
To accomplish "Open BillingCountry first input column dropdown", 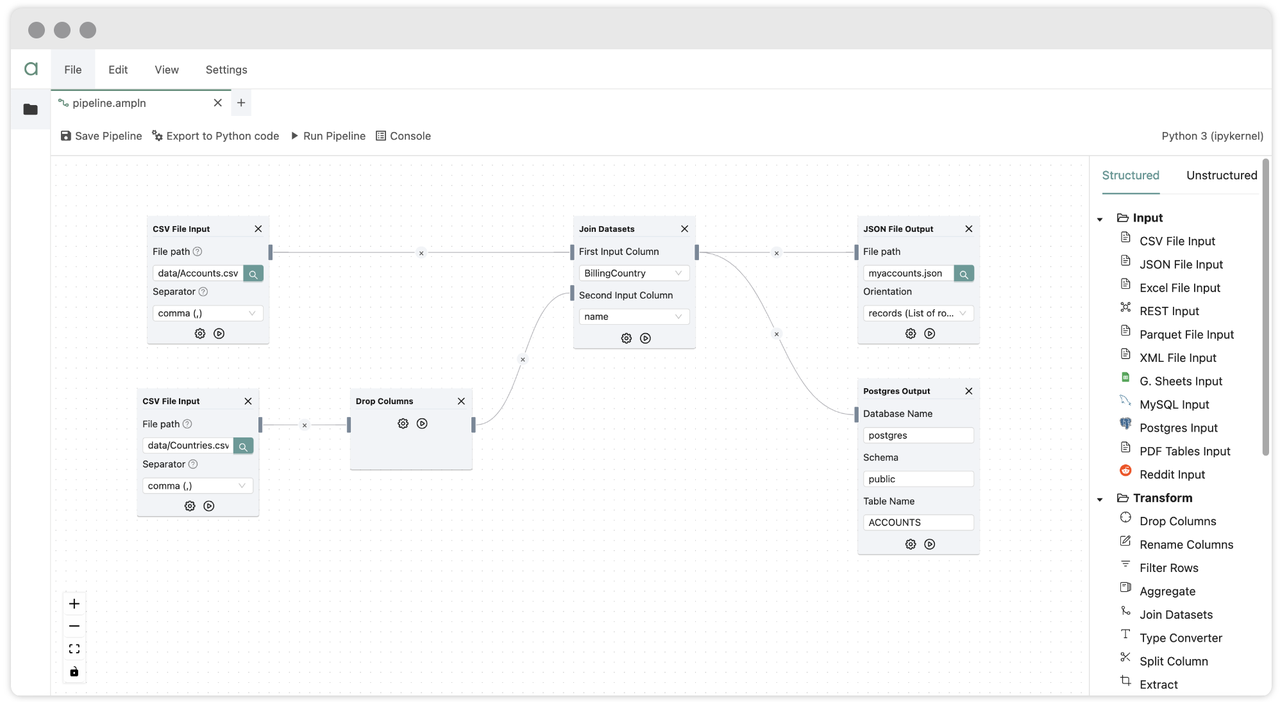I will [633, 273].
